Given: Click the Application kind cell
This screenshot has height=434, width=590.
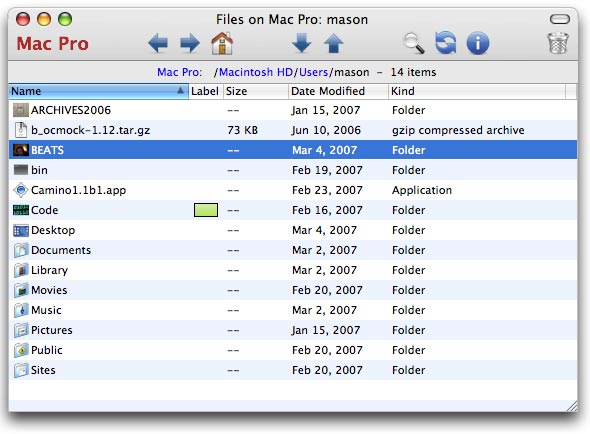Looking at the screenshot, I should [422, 190].
